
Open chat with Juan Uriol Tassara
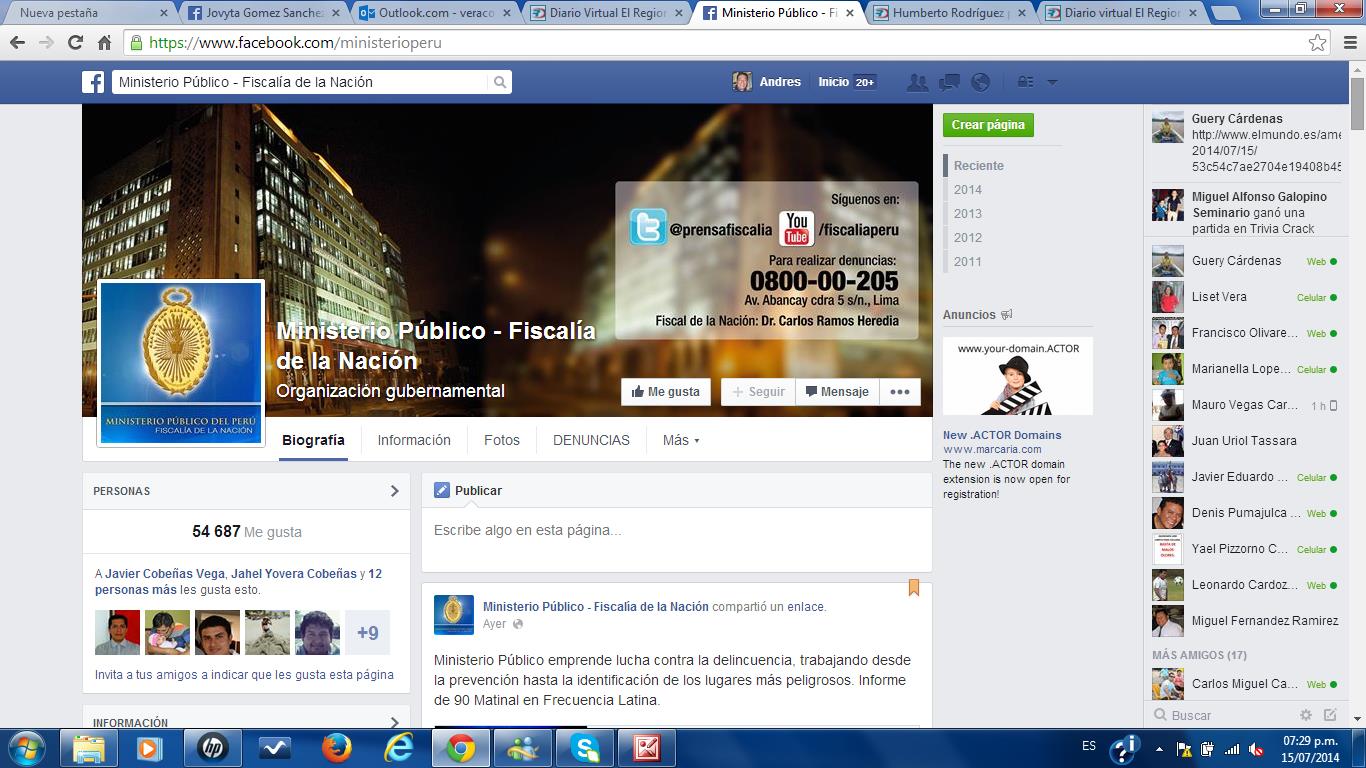(x=1245, y=441)
